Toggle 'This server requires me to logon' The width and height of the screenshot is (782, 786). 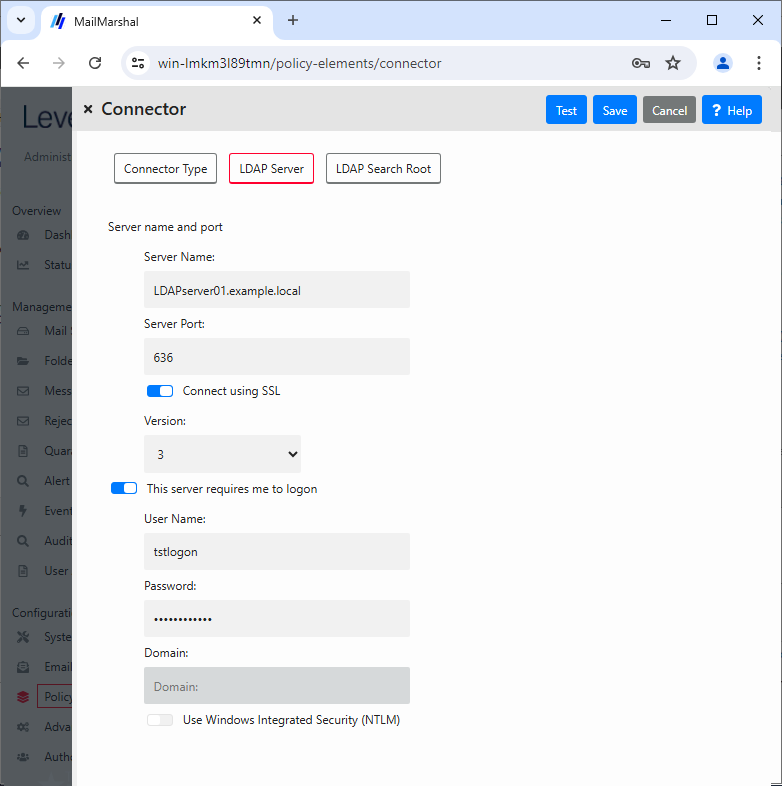click(124, 488)
